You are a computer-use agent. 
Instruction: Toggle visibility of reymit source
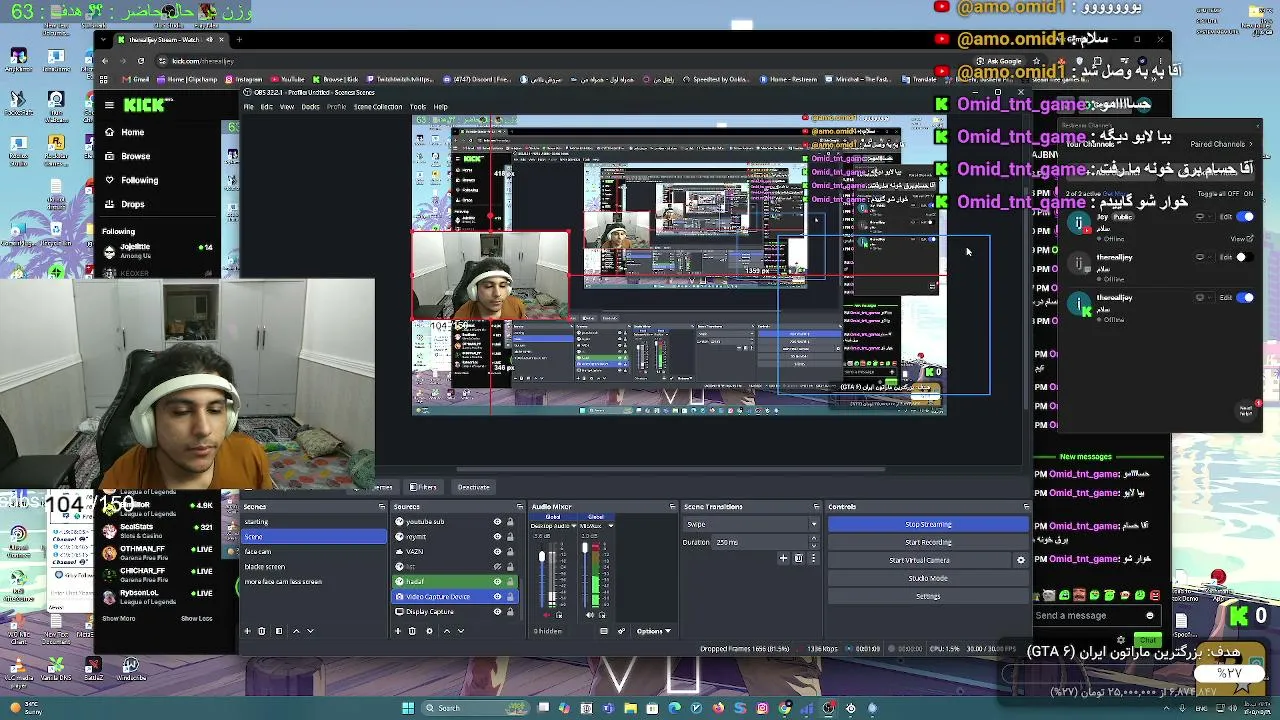pyautogui.click(x=497, y=537)
